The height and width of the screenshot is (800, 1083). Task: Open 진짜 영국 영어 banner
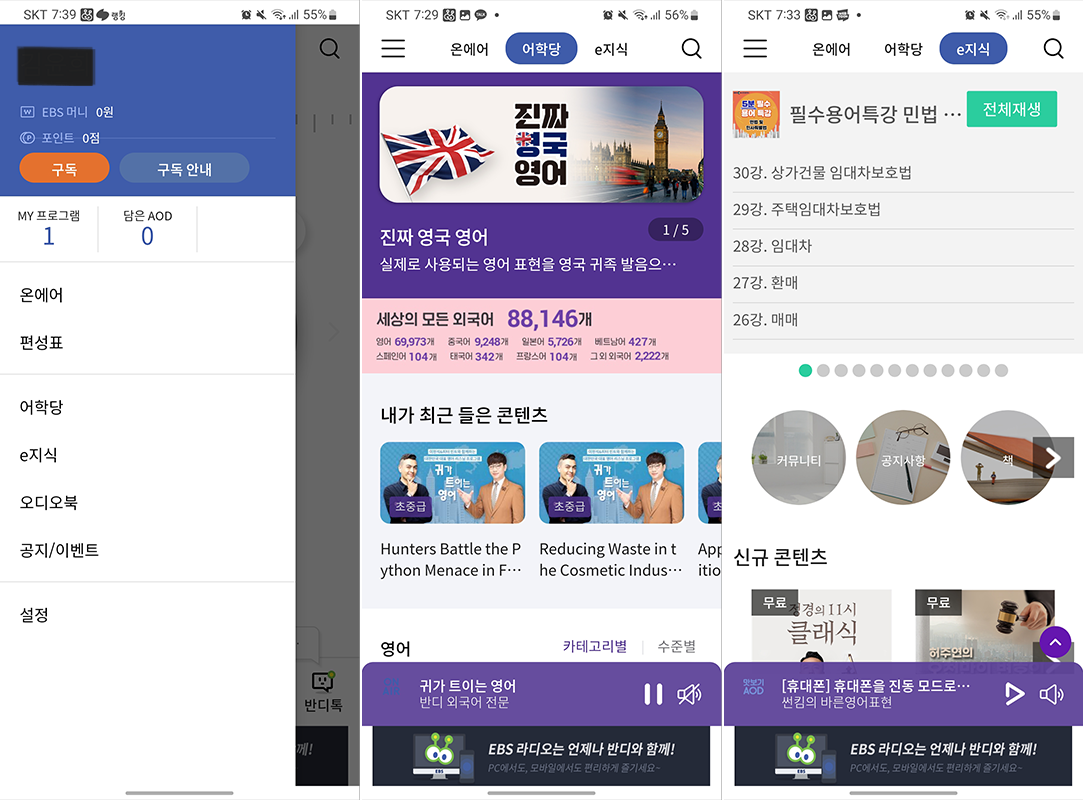tap(542, 144)
